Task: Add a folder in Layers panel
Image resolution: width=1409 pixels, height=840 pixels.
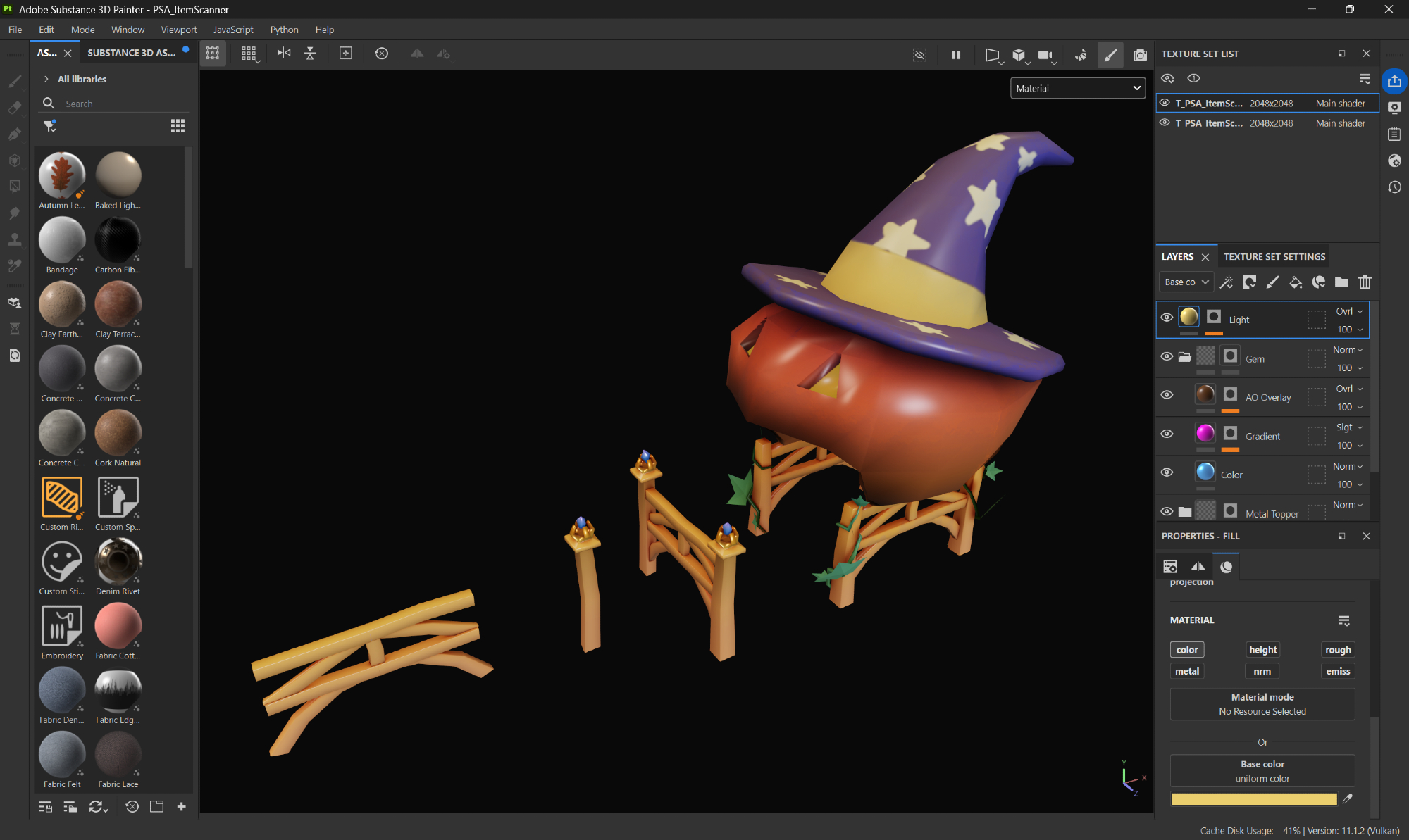Action: (x=1341, y=282)
